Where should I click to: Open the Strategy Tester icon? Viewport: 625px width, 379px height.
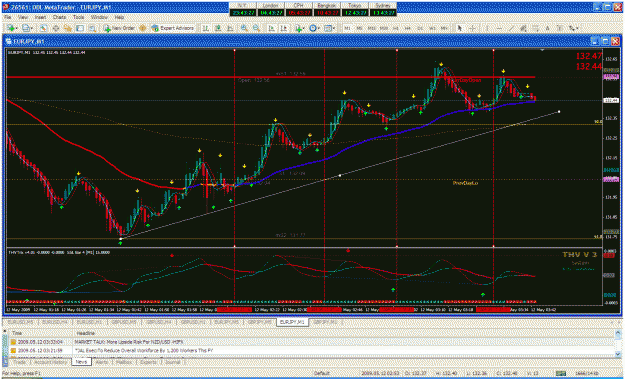tap(92, 28)
